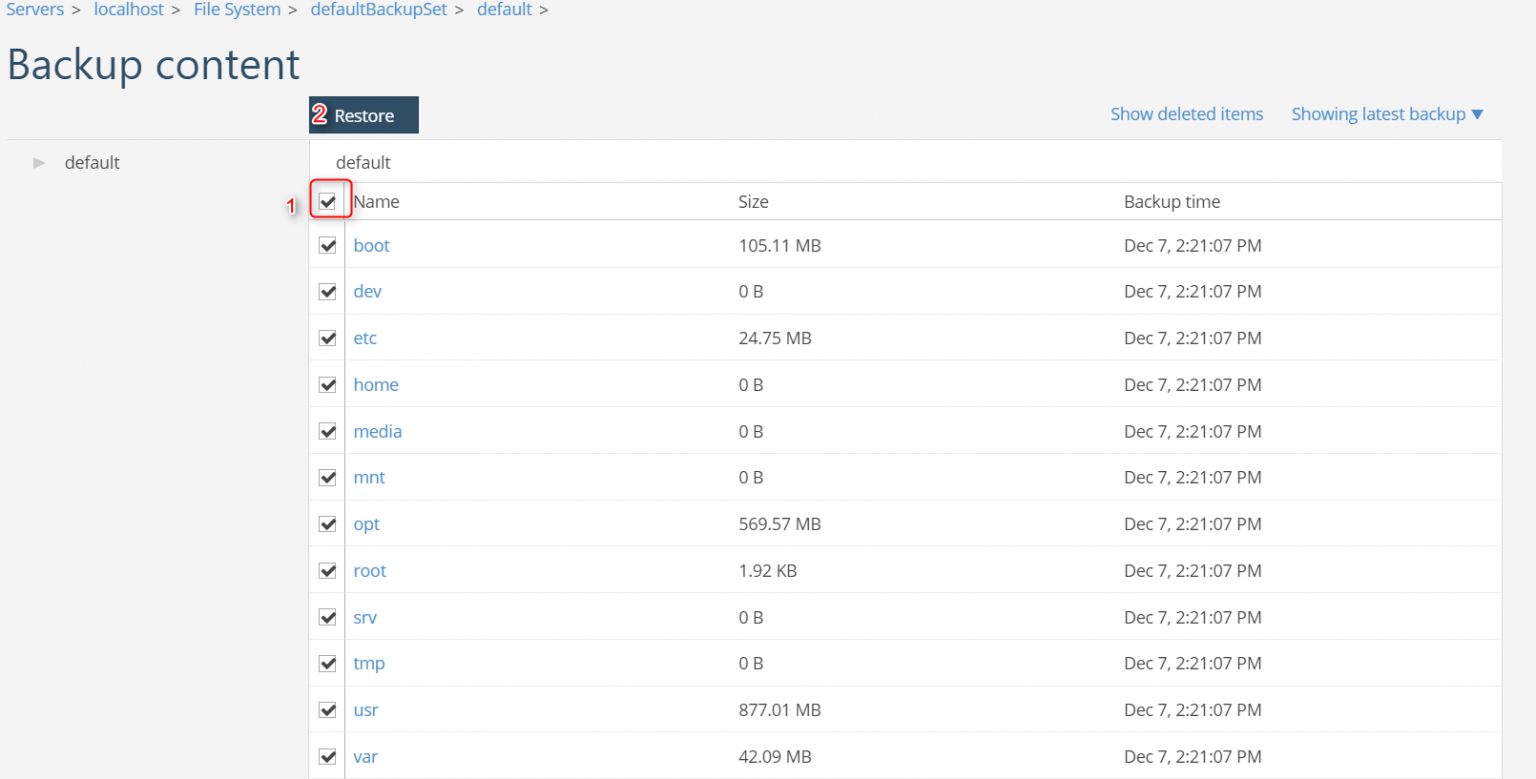
Task: Open defaultBackupSet breadcrumb link
Action: click(378, 10)
